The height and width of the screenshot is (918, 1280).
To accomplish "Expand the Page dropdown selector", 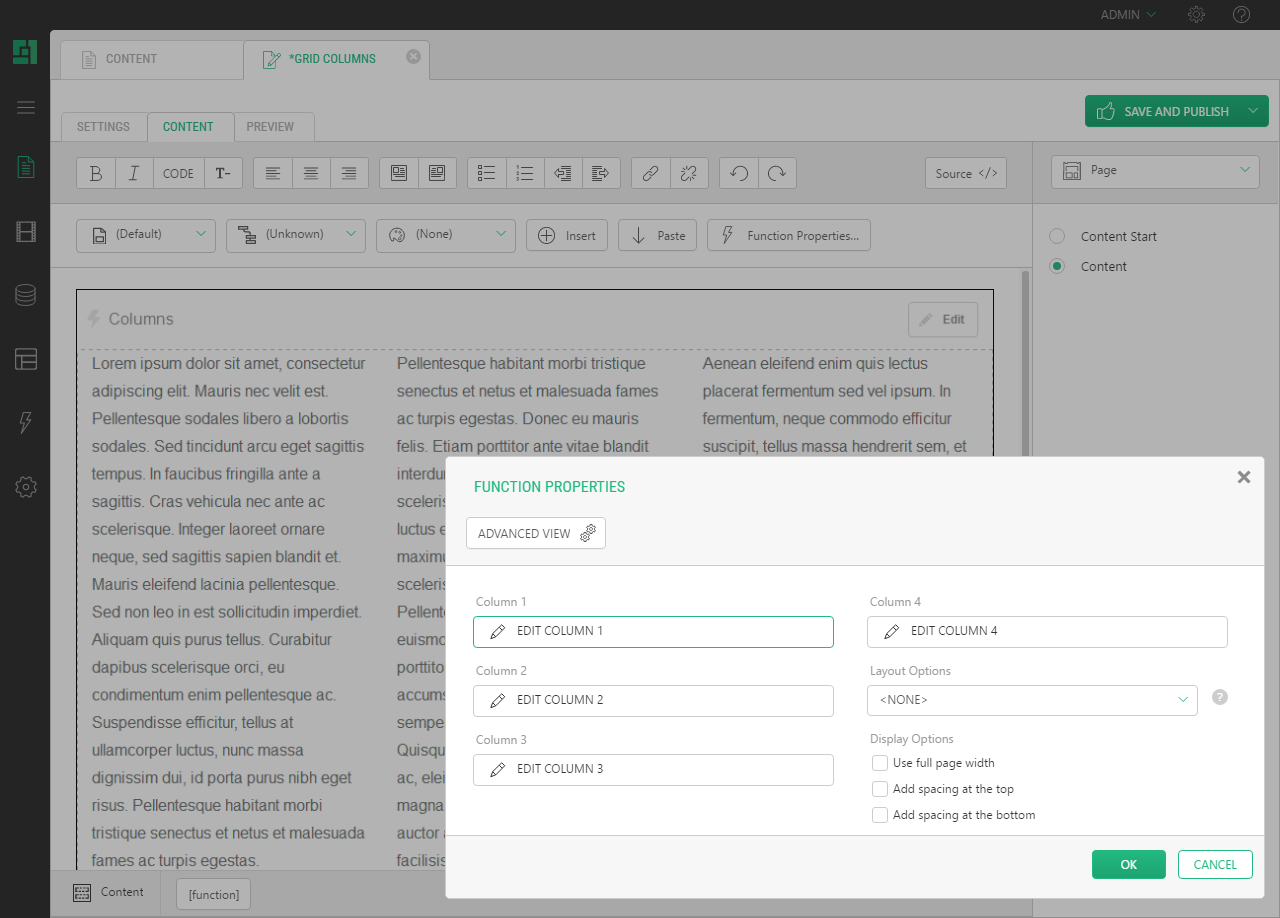I will (1155, 171).
